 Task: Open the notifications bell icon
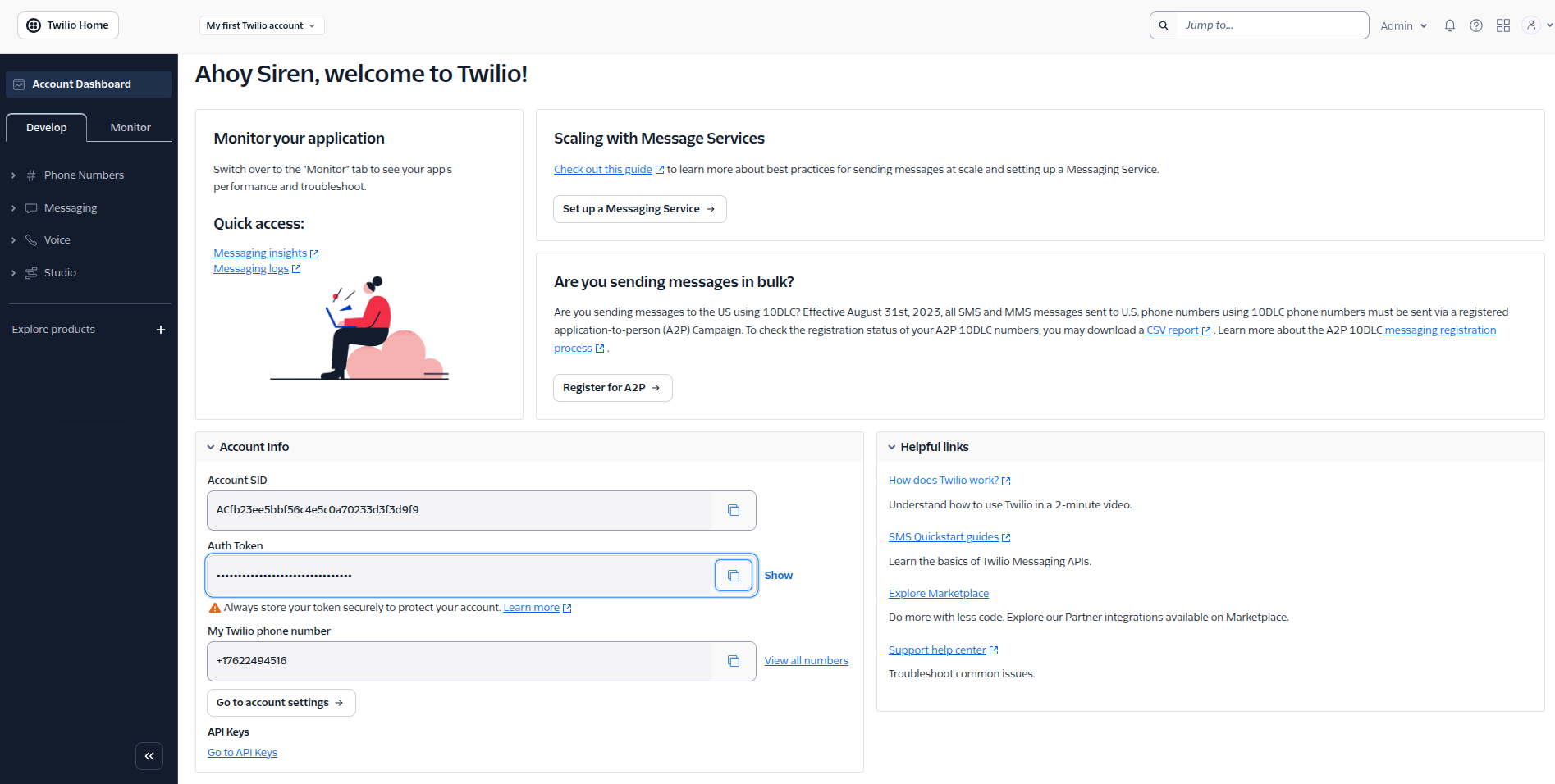pyautogui.click(x=1449, y=25)
